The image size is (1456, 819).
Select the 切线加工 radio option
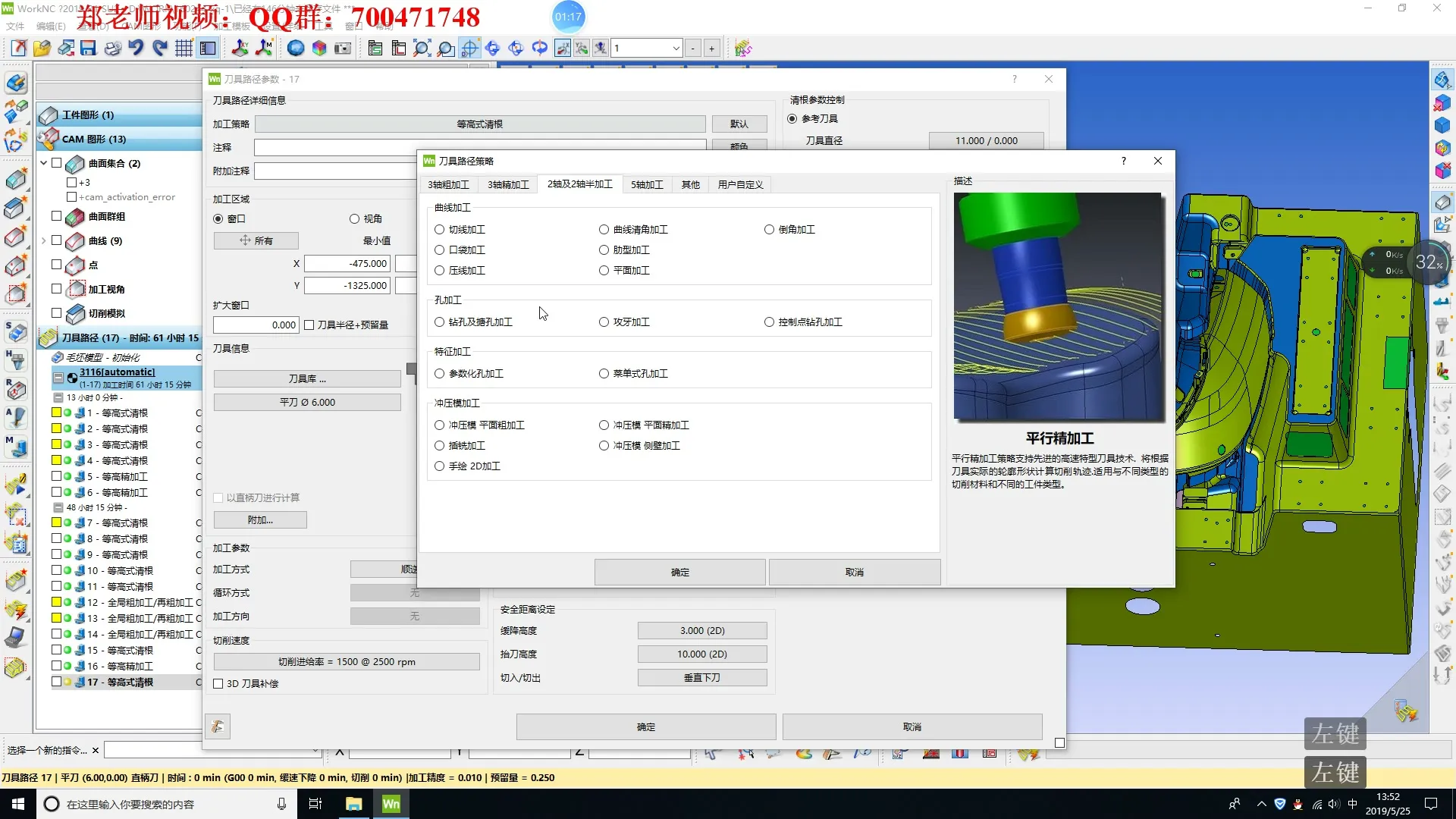coord(439,229)
